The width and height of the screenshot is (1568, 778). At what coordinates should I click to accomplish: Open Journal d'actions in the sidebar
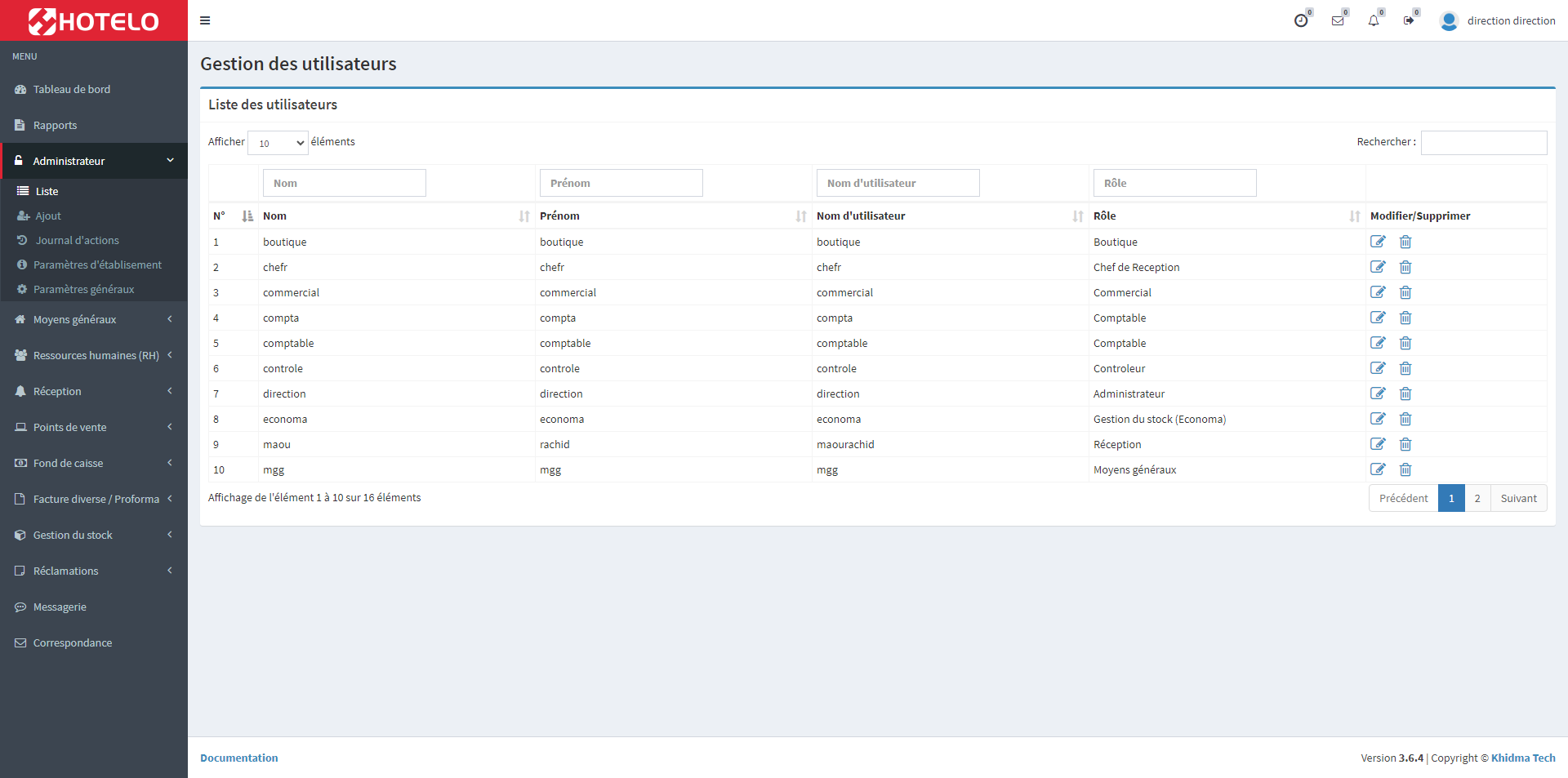pyautogui.click(x=77, y=240)
